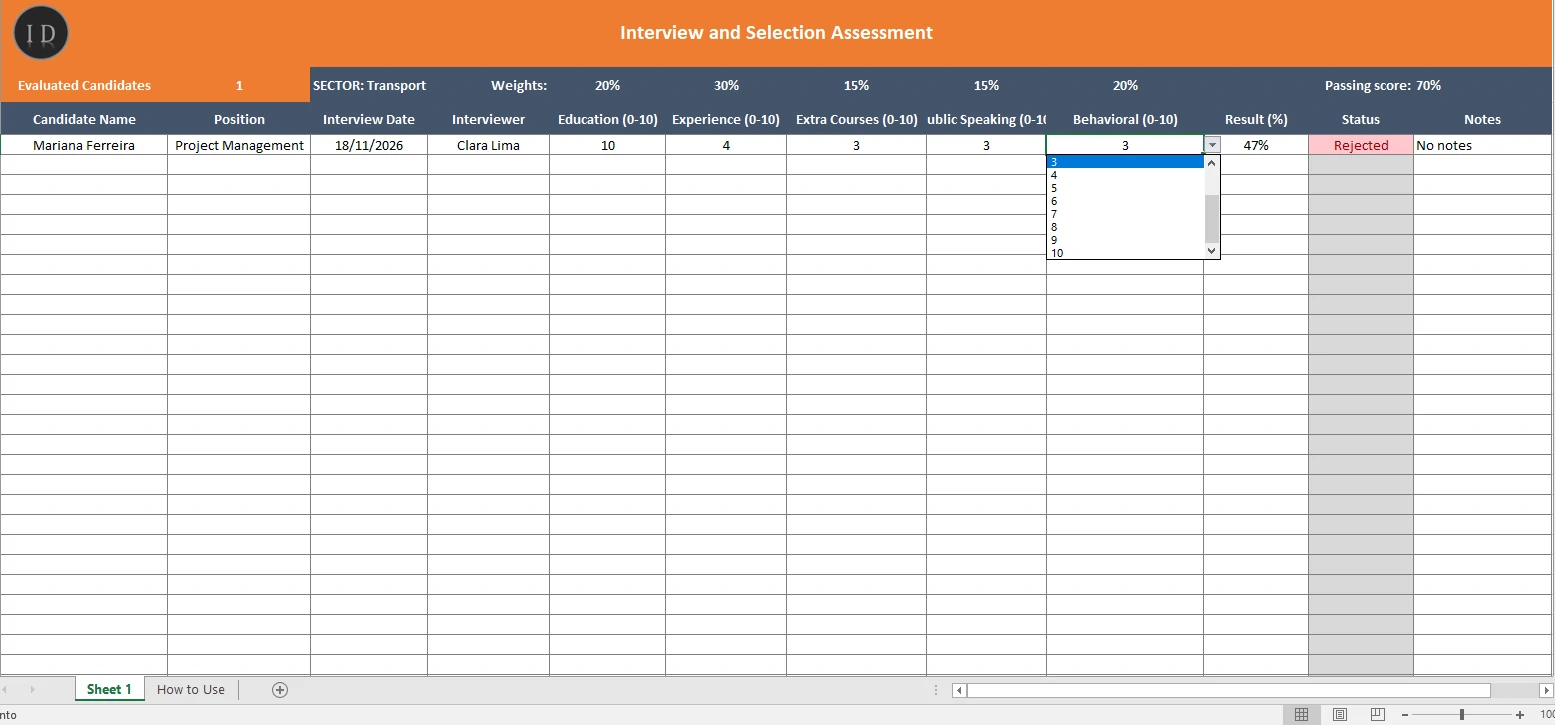Zoom in with the plus icon

click(1520, 714)
